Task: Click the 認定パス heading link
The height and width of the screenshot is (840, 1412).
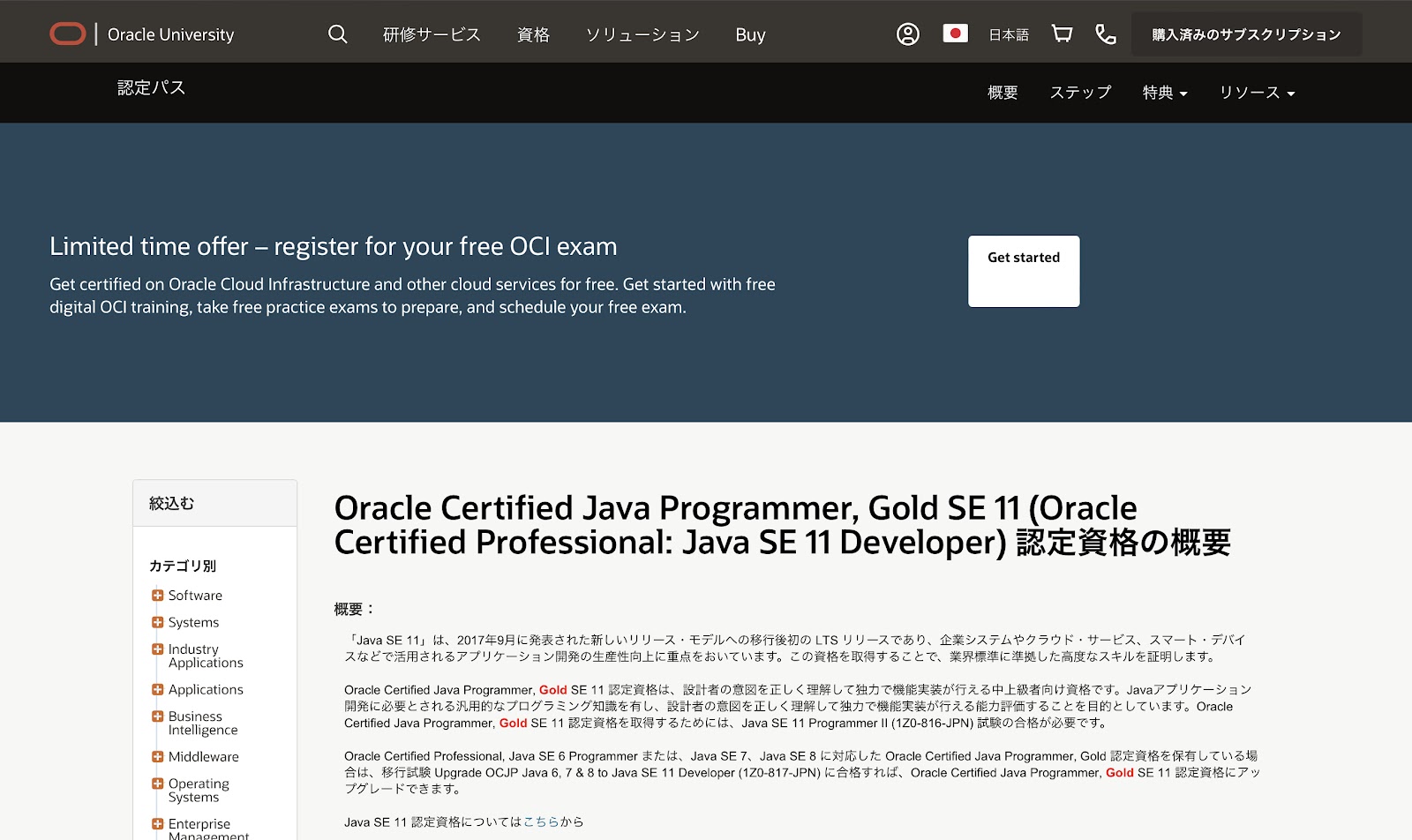Action: pyautogui.click(x=151, y=87)
